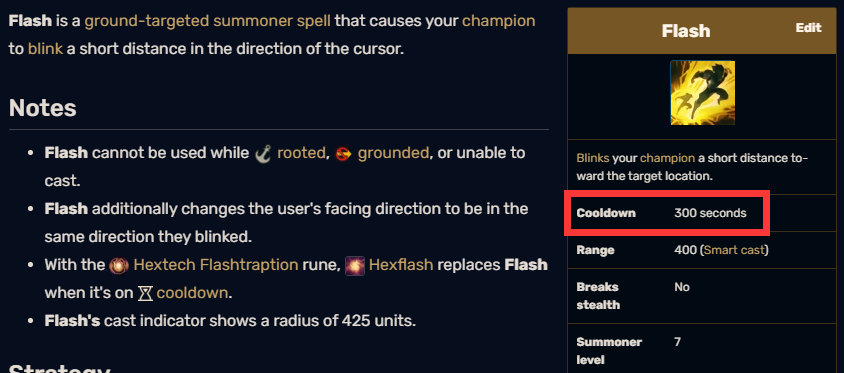Open the grounded text link
Viewport: 844px width, 373px height.
click(393, 153)
